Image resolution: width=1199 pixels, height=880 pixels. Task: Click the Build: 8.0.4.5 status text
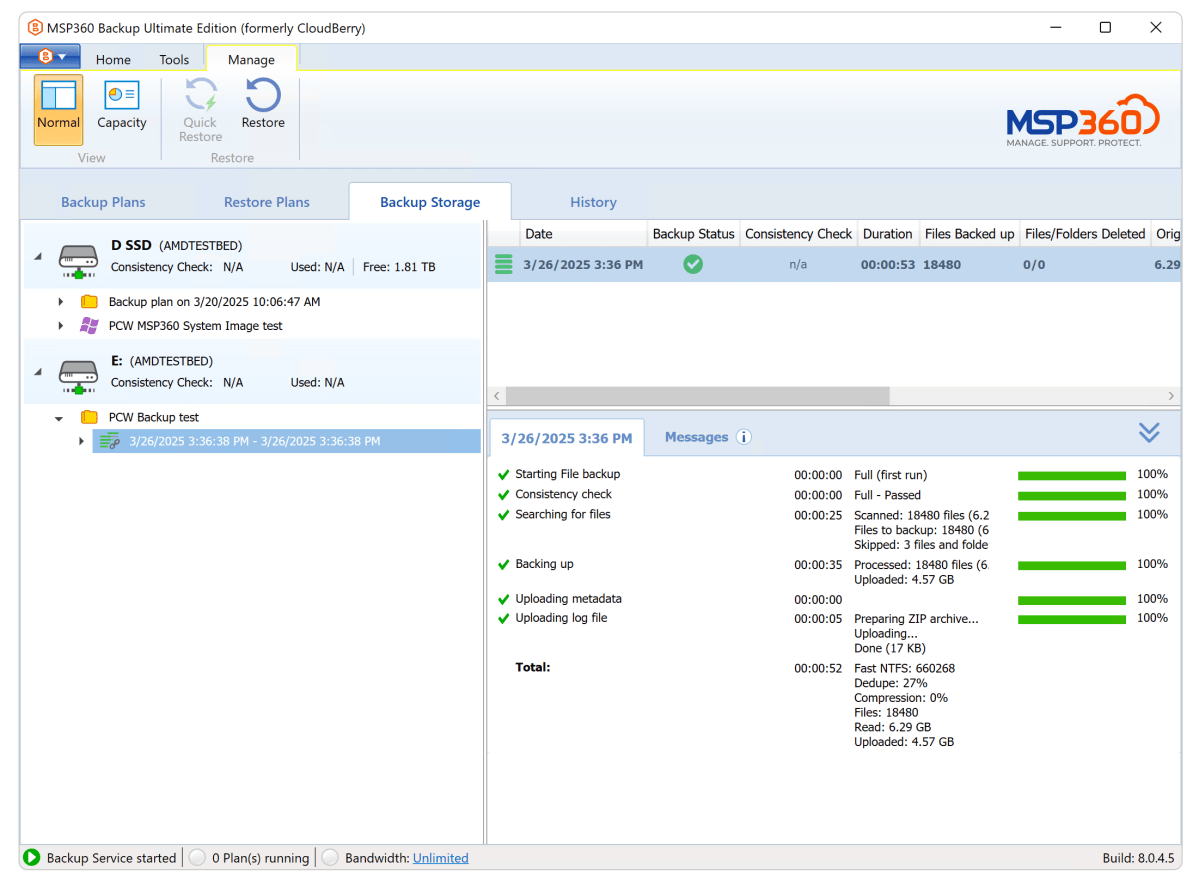pyautogui.click(x=1138, y=858)
